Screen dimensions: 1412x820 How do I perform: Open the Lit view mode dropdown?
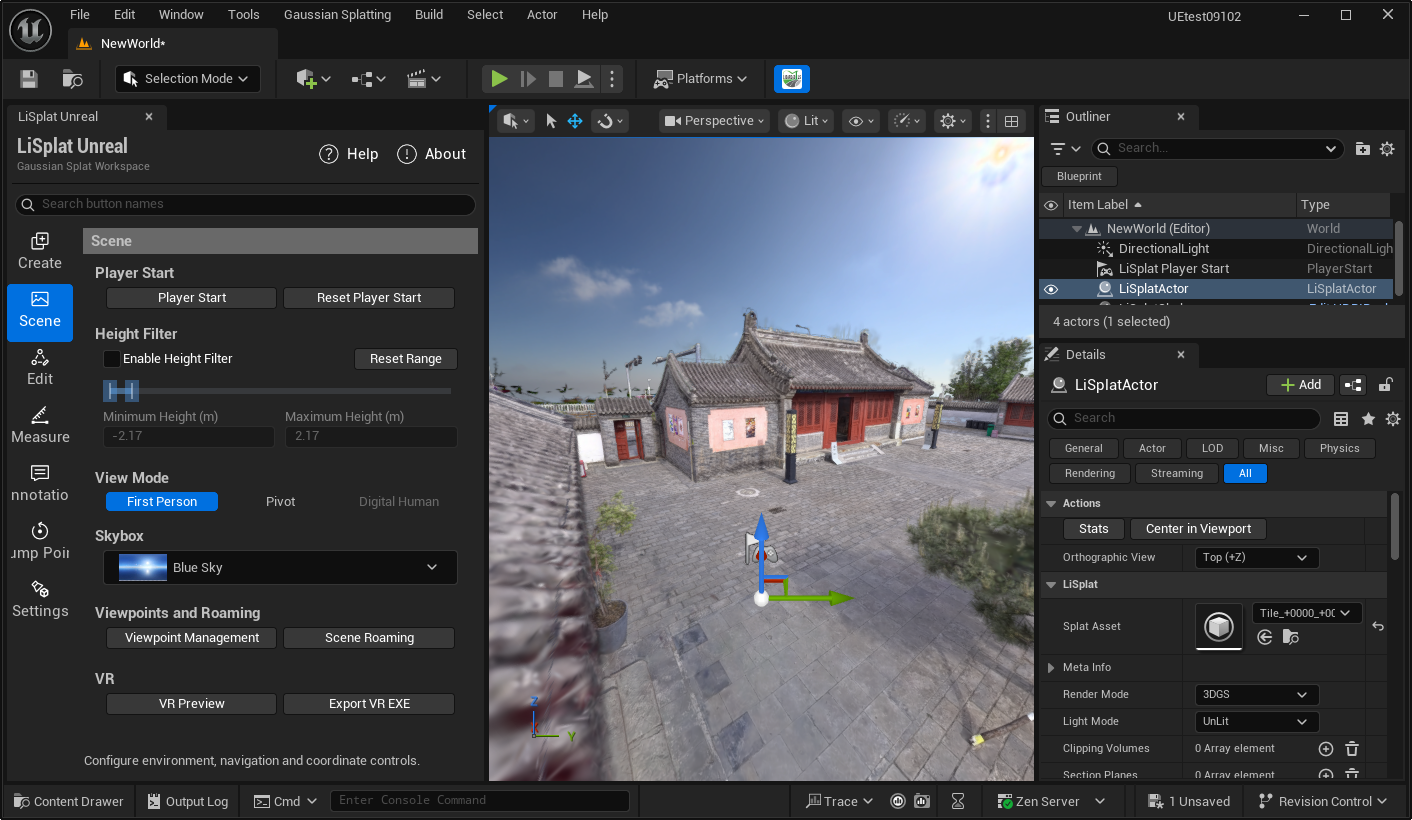pyautogui.click(x=806, y=121)
